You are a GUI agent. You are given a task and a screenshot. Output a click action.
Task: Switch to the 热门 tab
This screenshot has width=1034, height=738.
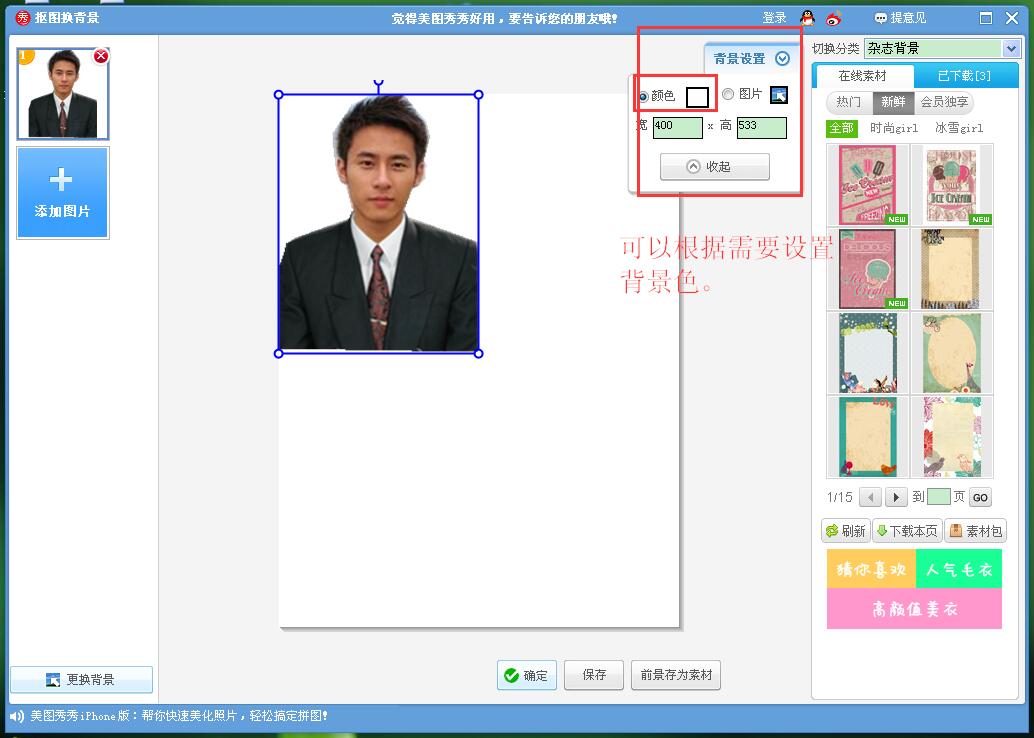pos(849,102)
